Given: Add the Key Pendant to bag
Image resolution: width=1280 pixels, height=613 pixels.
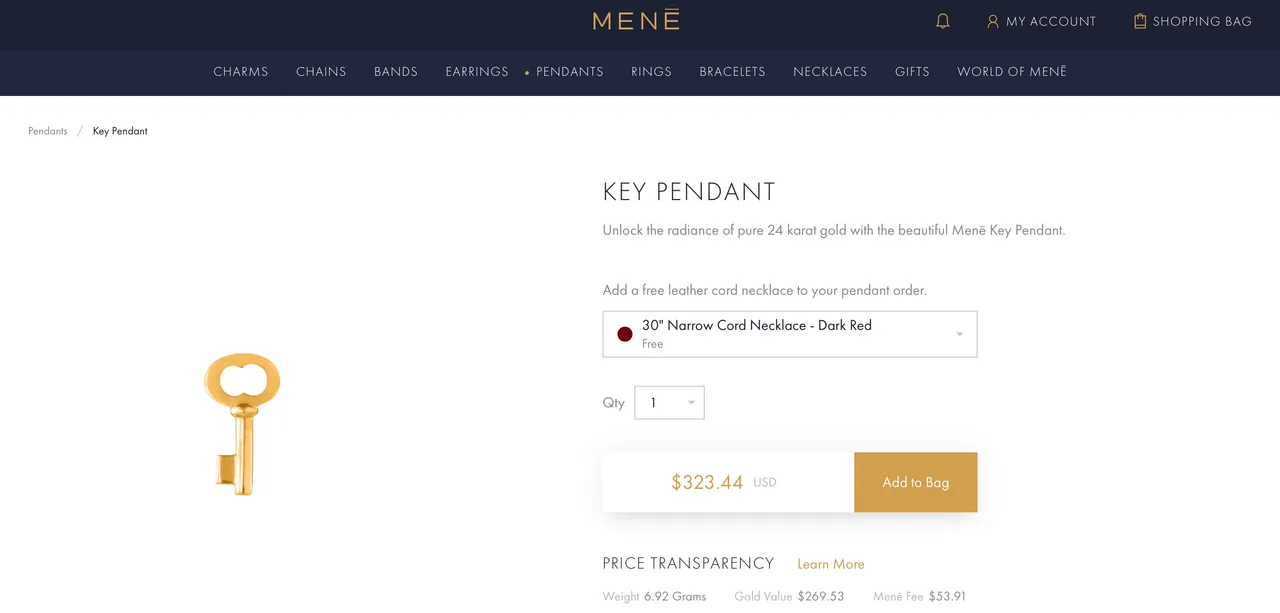Looking at the screenshot, I should point(916,482).
